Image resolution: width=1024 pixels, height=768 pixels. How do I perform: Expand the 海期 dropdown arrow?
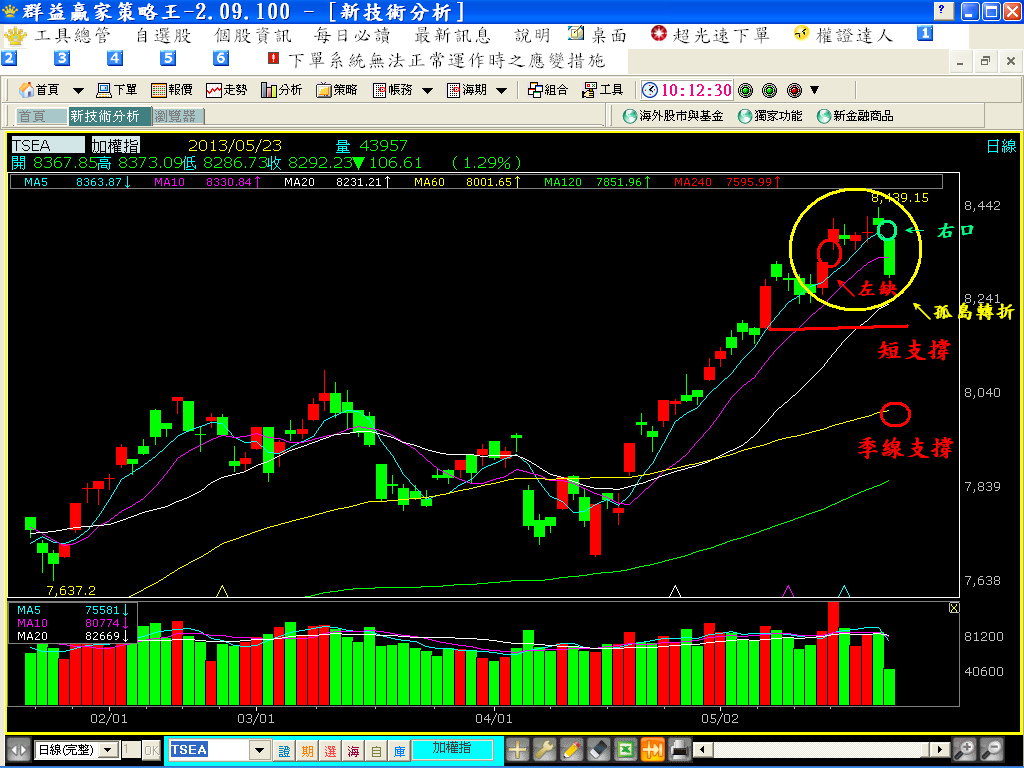point(502,91)
